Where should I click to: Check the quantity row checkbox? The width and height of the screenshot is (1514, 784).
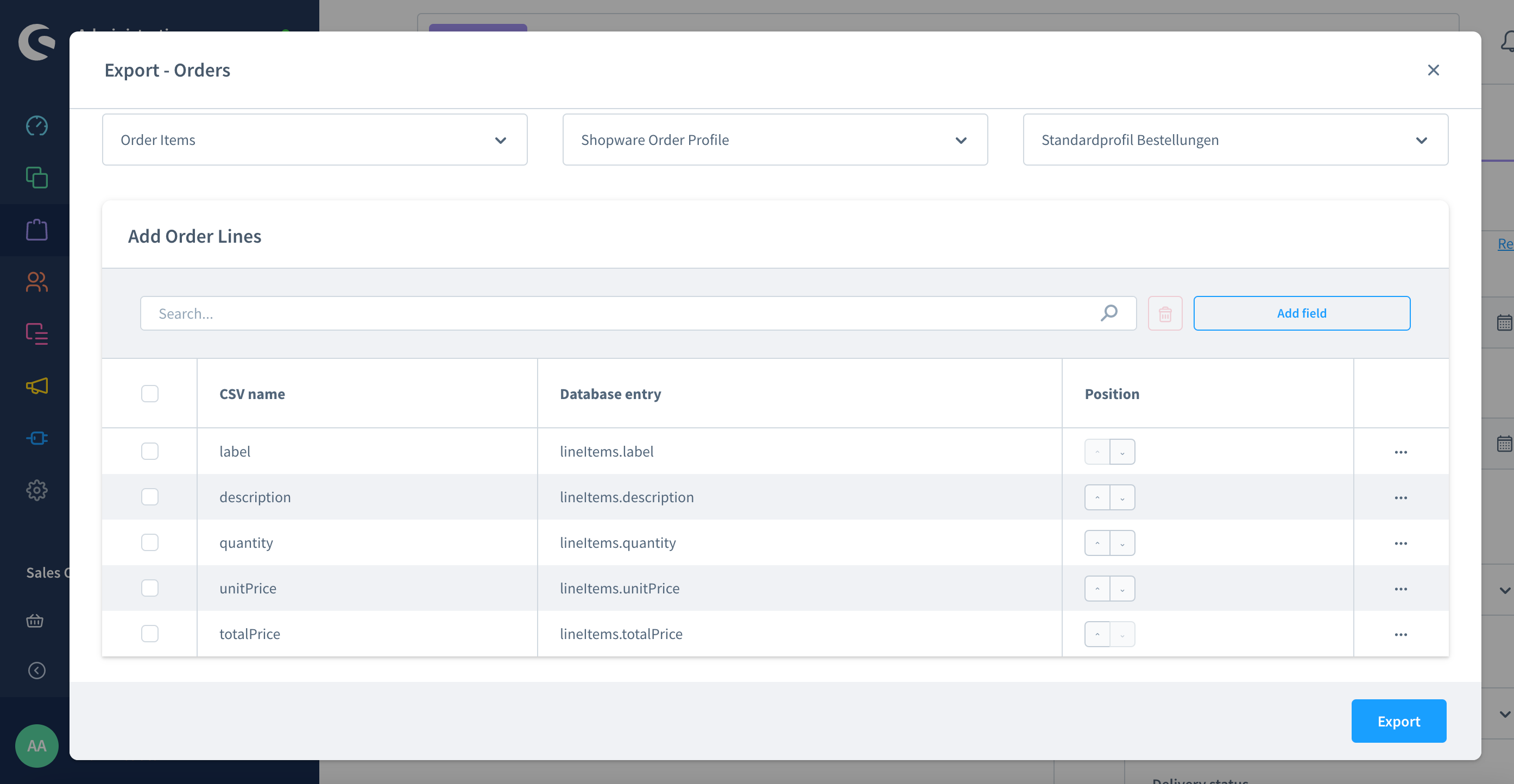[x=150, y=542]
